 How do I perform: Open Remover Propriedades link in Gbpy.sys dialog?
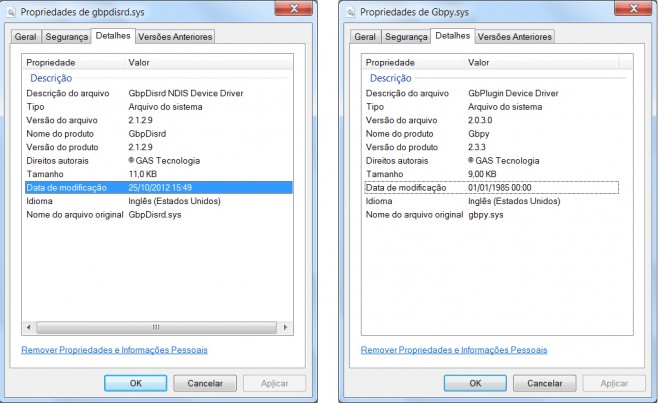click(x=454, y=350)
